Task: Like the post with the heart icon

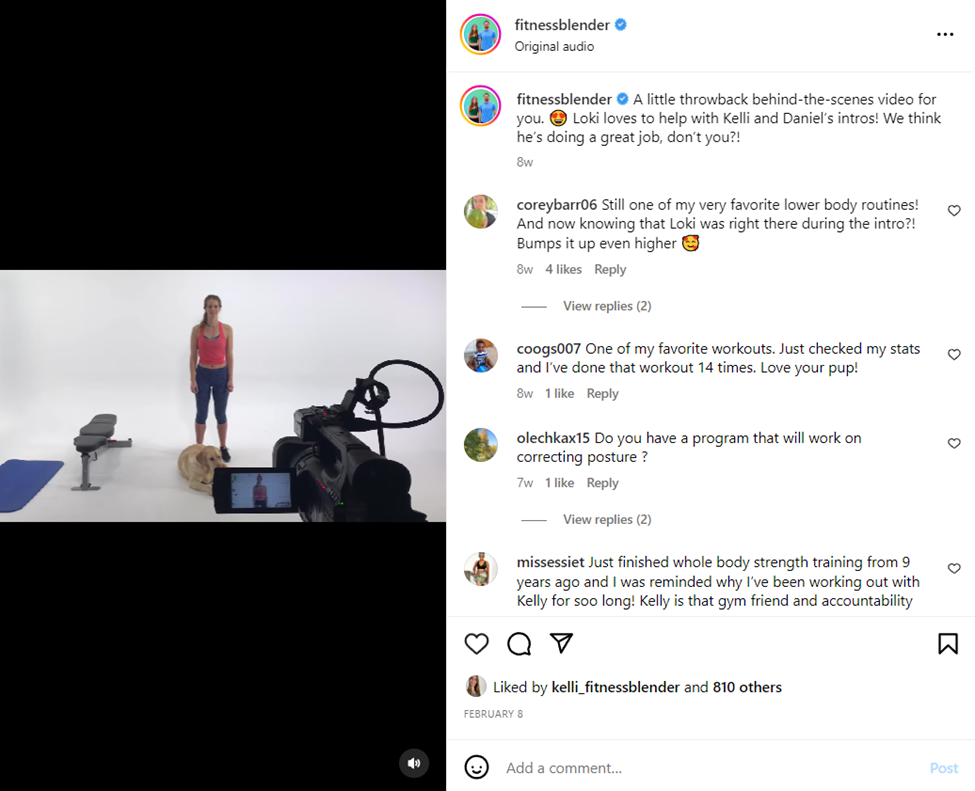Action: coord(477,644)
